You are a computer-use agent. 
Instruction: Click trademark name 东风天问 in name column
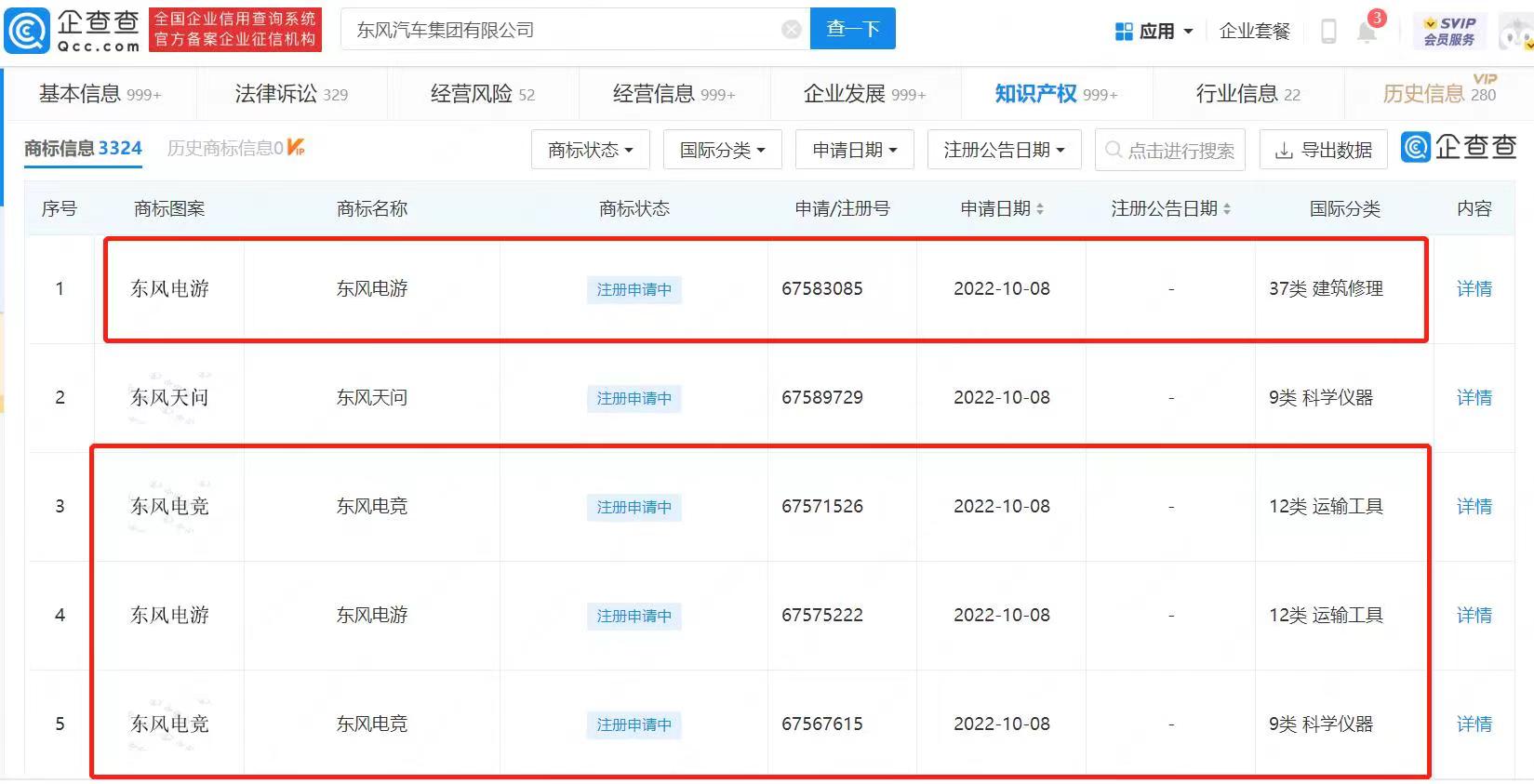(x=372, y=398)
